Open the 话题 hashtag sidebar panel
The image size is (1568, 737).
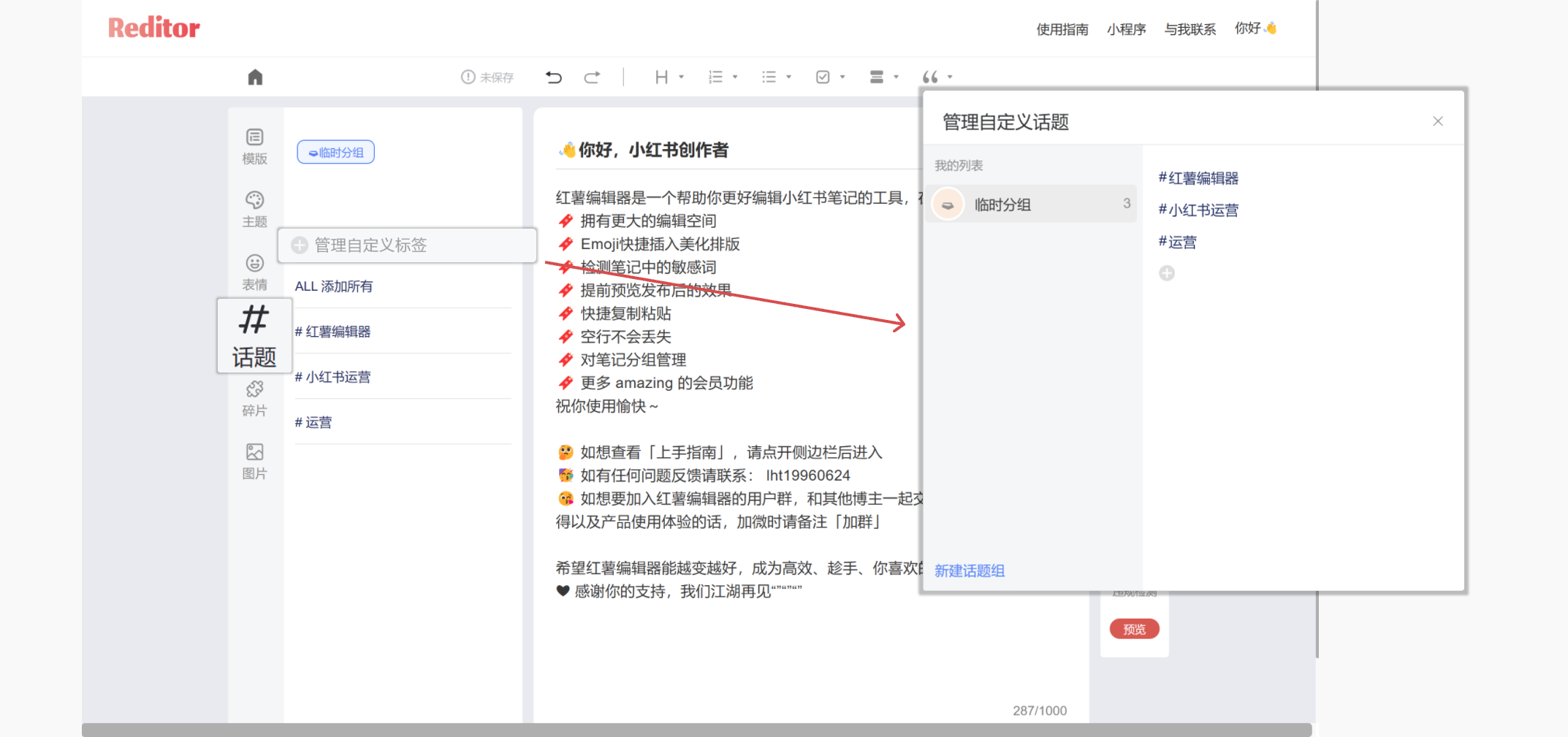click(254, 336)
